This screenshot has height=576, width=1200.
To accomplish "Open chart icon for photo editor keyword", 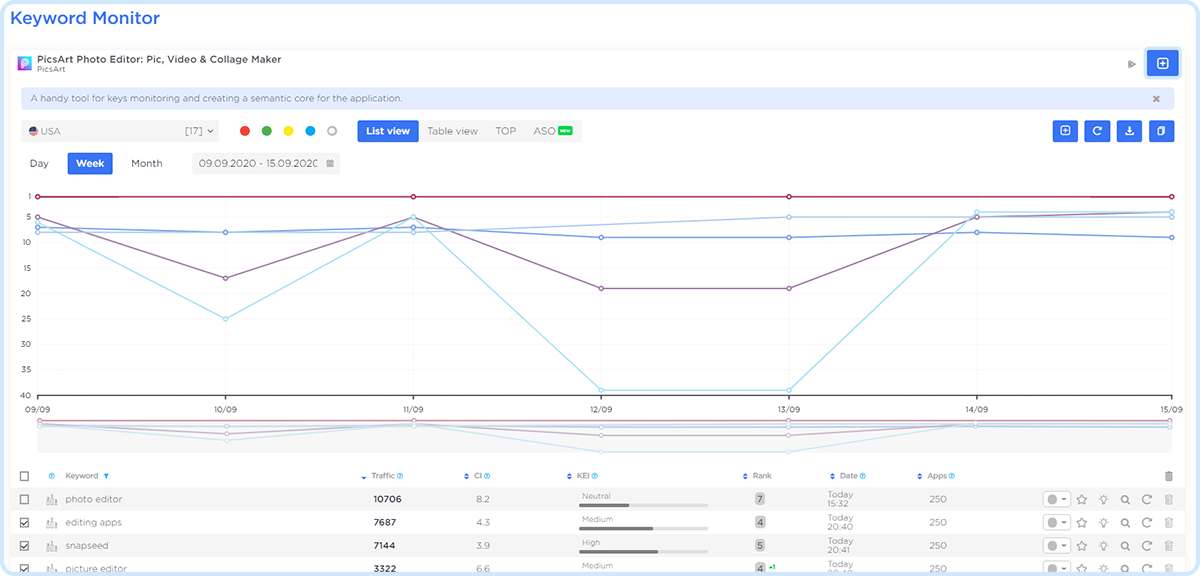I will point(52,499).
